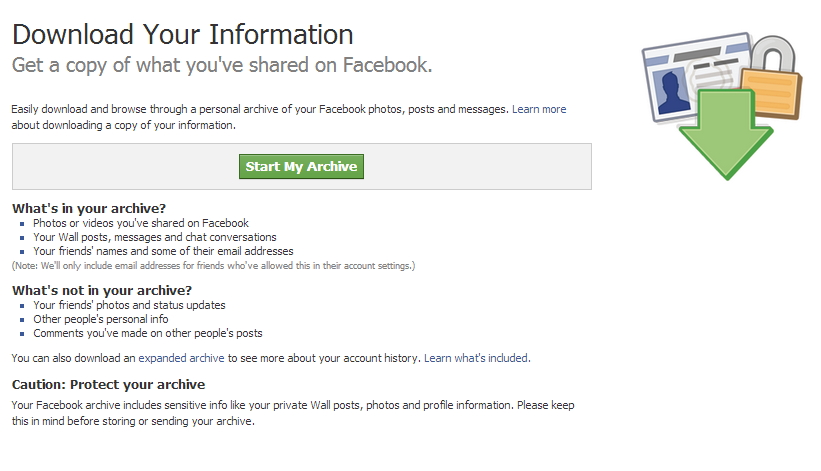Screen dimensions: 821x471
Task: Follow the expanded archive link
Action: (x=181, y=357)
